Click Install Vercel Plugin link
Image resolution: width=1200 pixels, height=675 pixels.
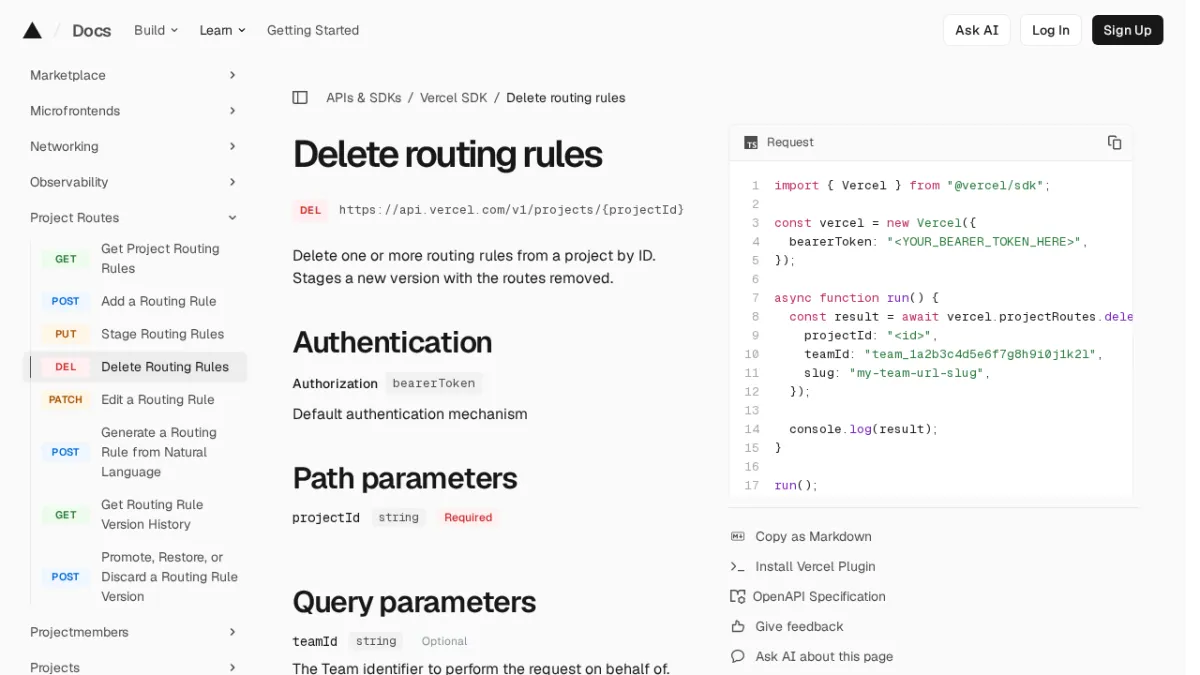click(815, 567)
